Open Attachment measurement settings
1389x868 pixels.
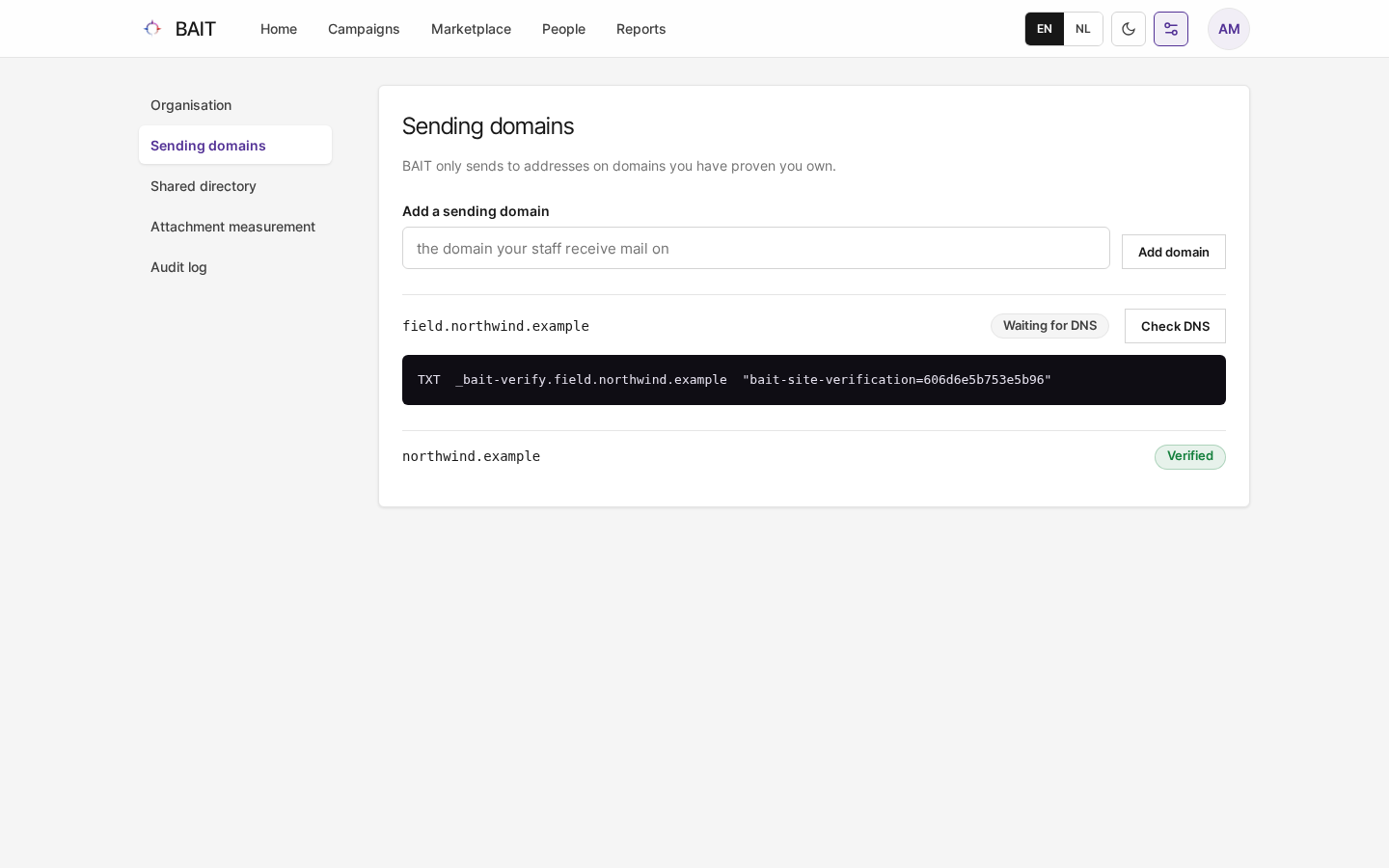[x=235, y=227]
